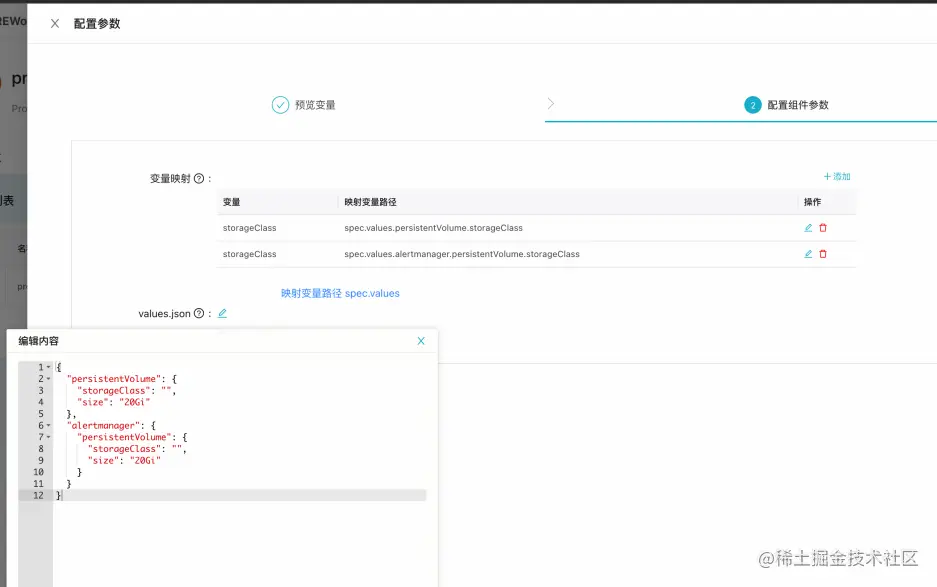
Task: Go to the 预览变量 step
Action: click(x=304, y=105)
